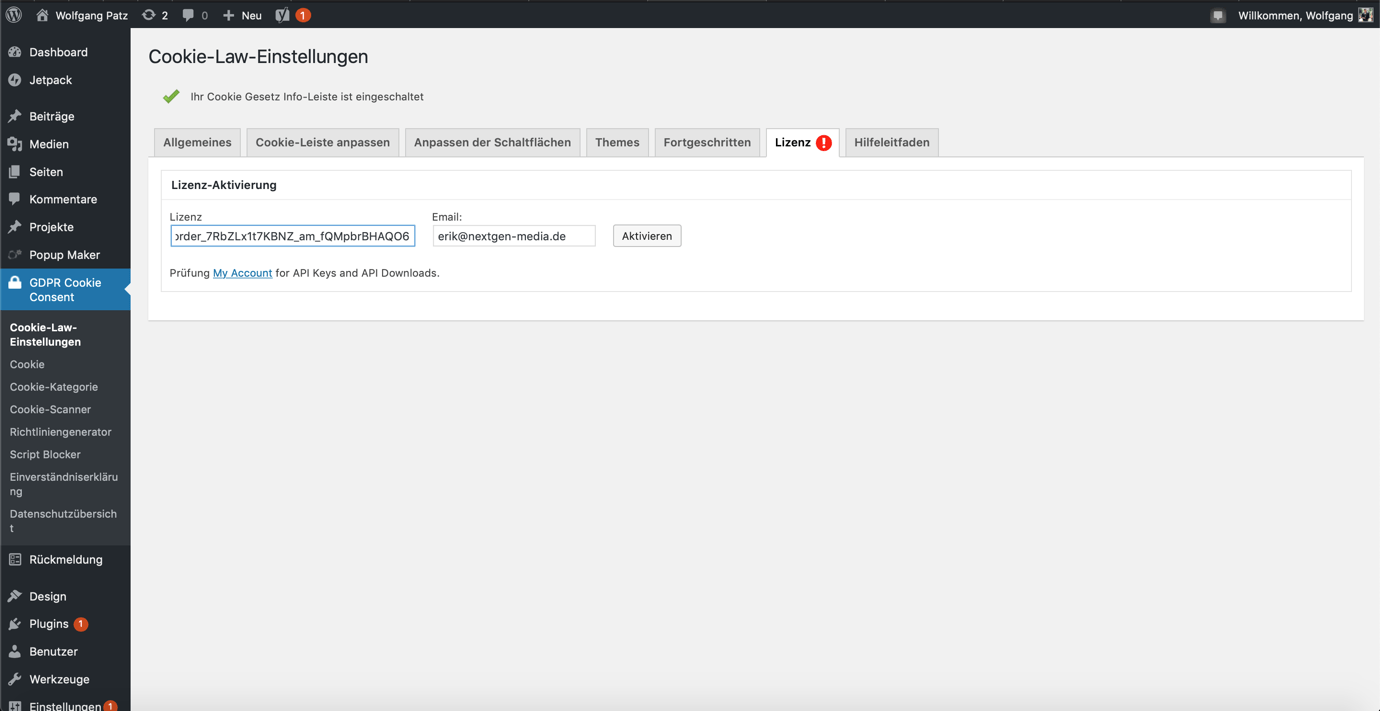Click the user avatar in the top right
The height and width of the screenshot is (711, 1380).
[1365, 15]
